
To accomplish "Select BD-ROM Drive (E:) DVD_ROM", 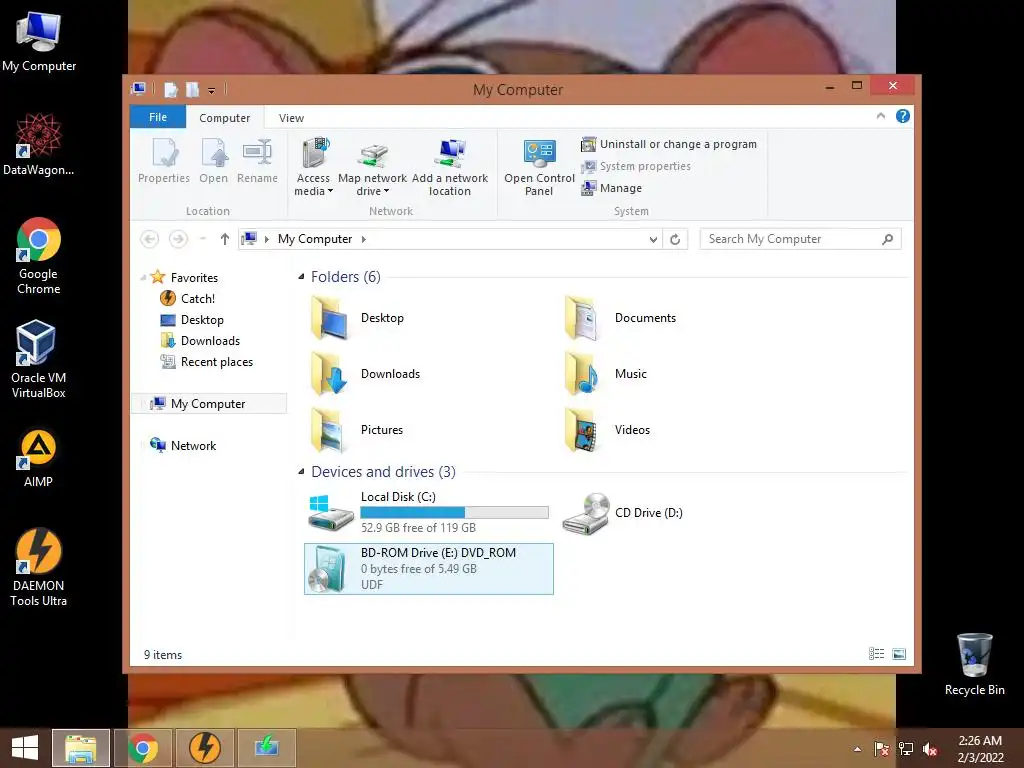I will [x=429, y=569].
